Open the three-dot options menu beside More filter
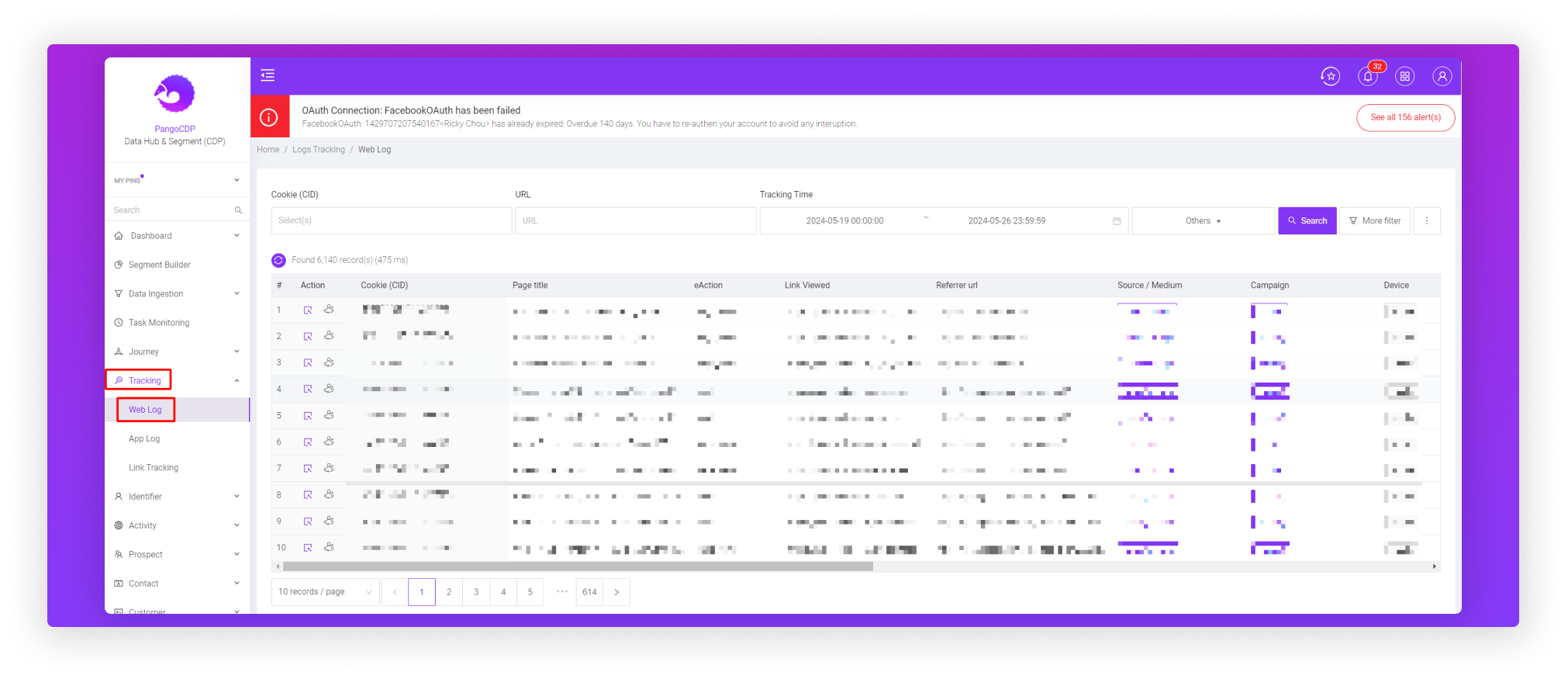1568x679 pixels. (1426, 221)
